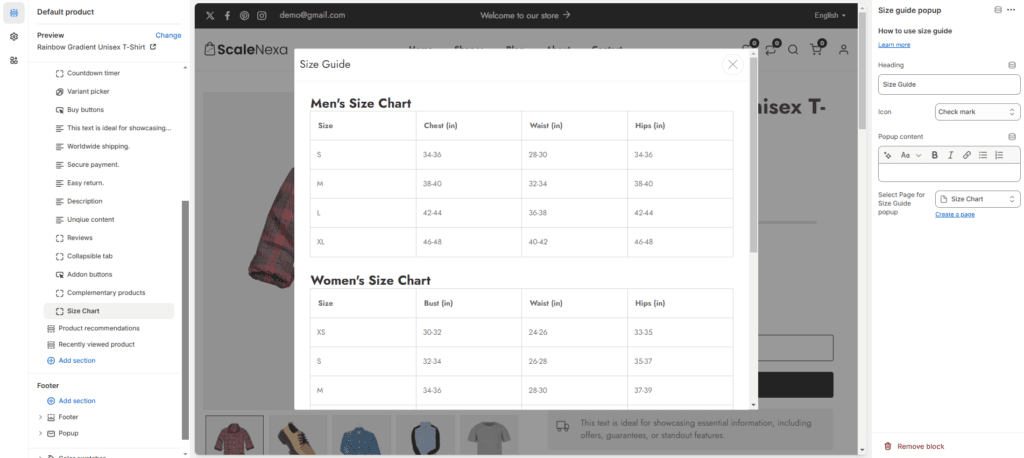The height and width of the screenshot is (458, 1024).
Task: Click the Learn more link
Action: [x=894, y=44]
